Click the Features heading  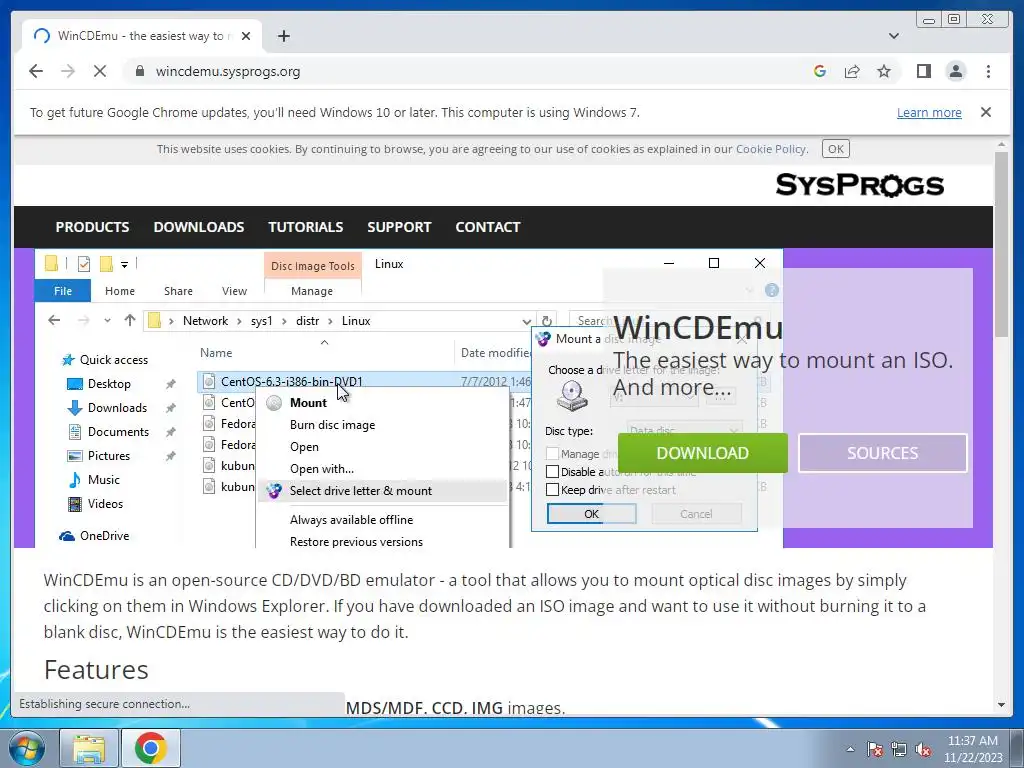click(x=96, y=670)
